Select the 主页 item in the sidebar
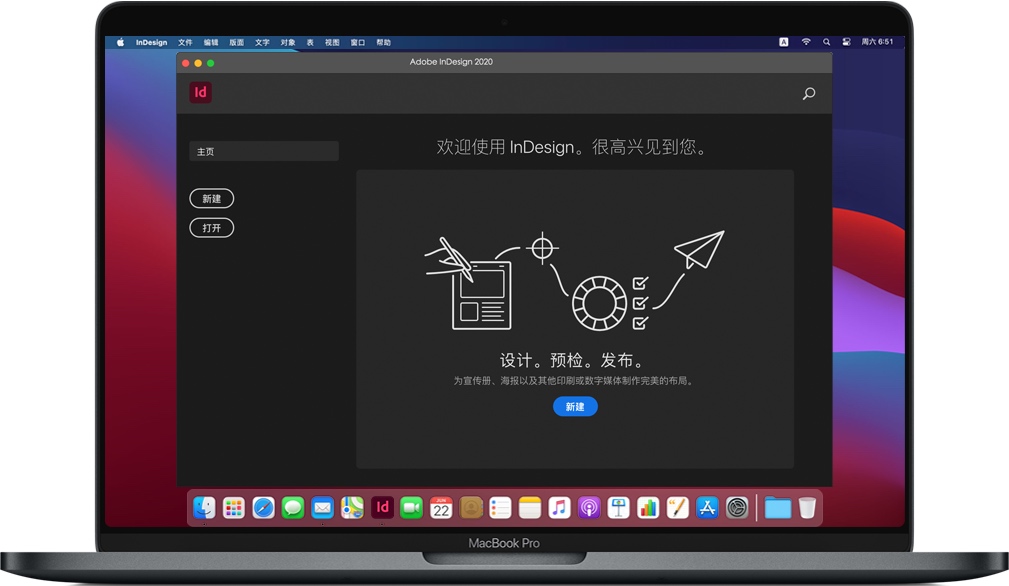1009x586 pixels. (264, 152)
